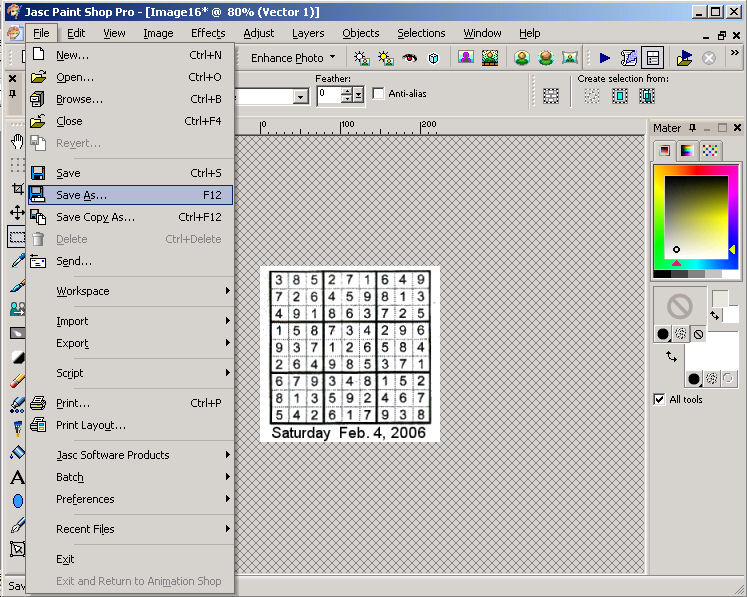Screen dimensions: 747x597
Task: Select the Pan hand tool
Action: click(17, 141)
